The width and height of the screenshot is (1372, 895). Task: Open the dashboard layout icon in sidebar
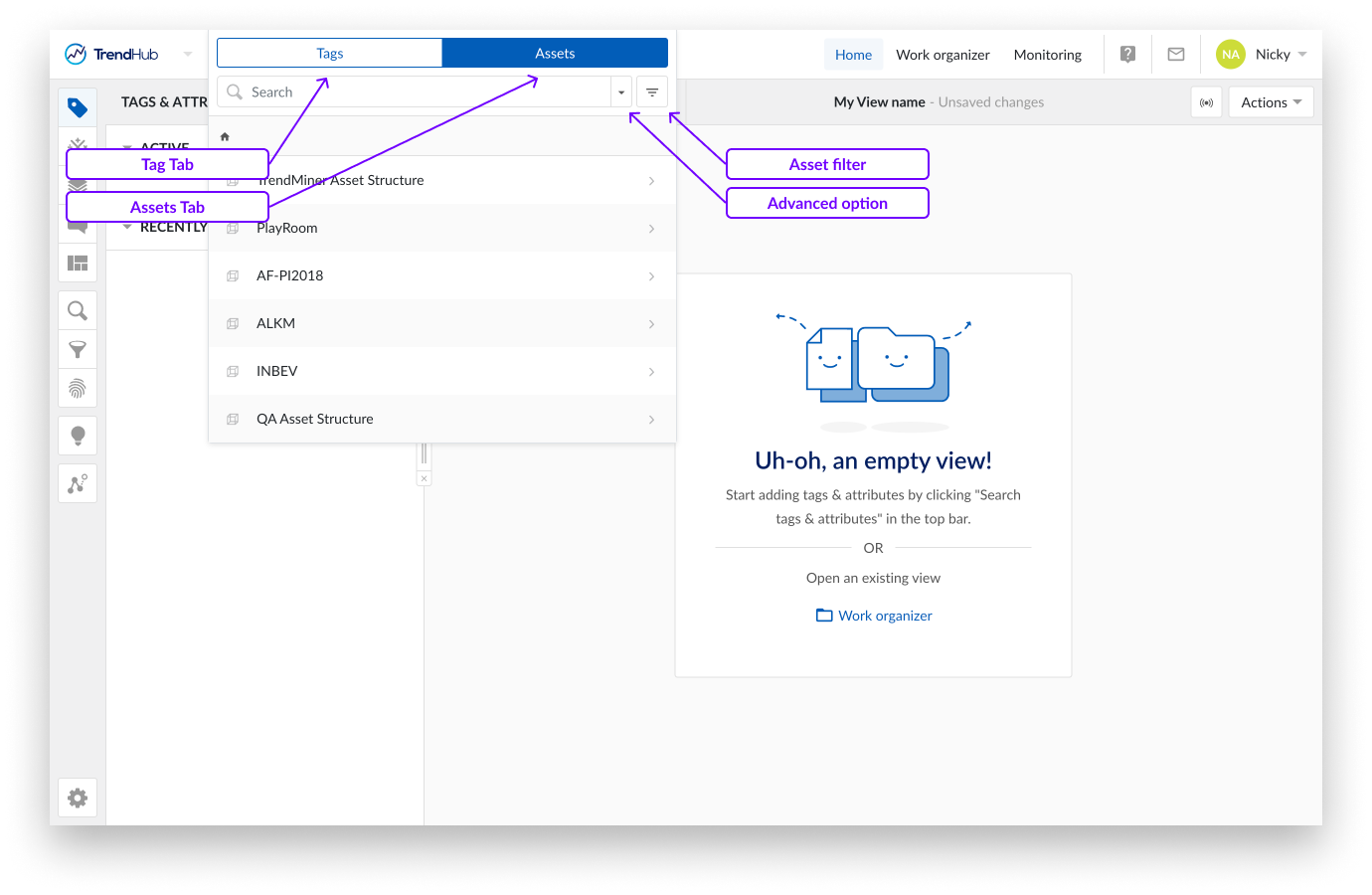(x=78, y=264)
